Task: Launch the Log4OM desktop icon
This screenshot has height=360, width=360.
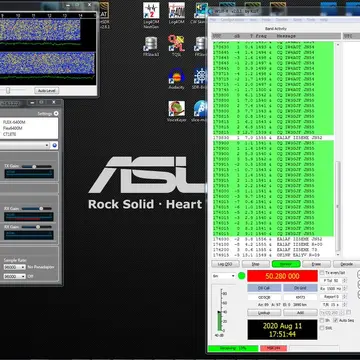Action: pyautogui.click(x=176, y=14)
